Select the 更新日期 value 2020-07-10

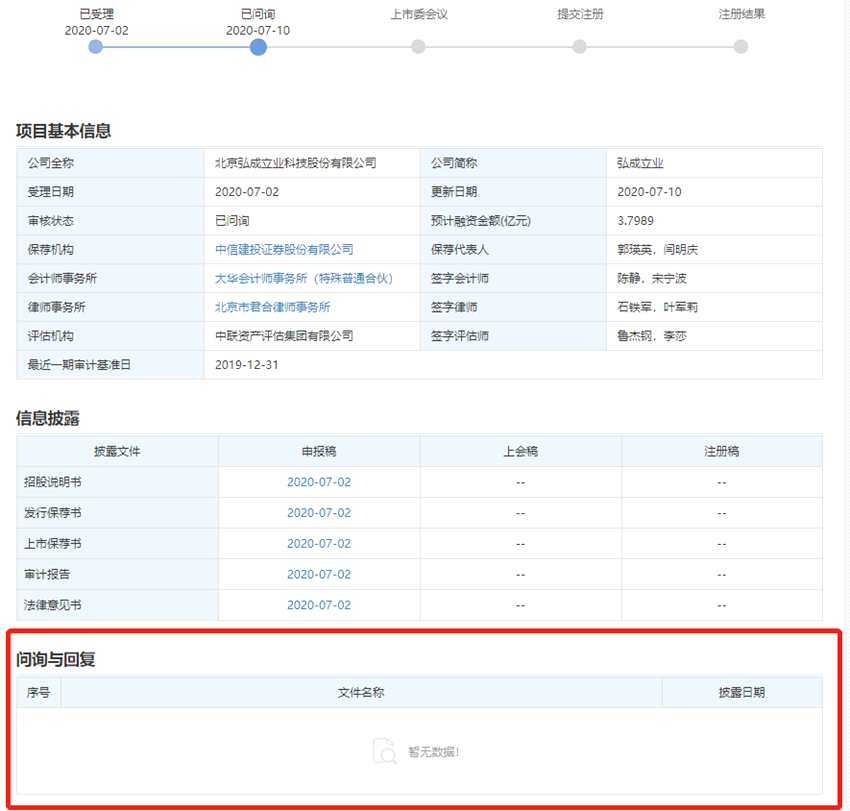pos(649,192)
